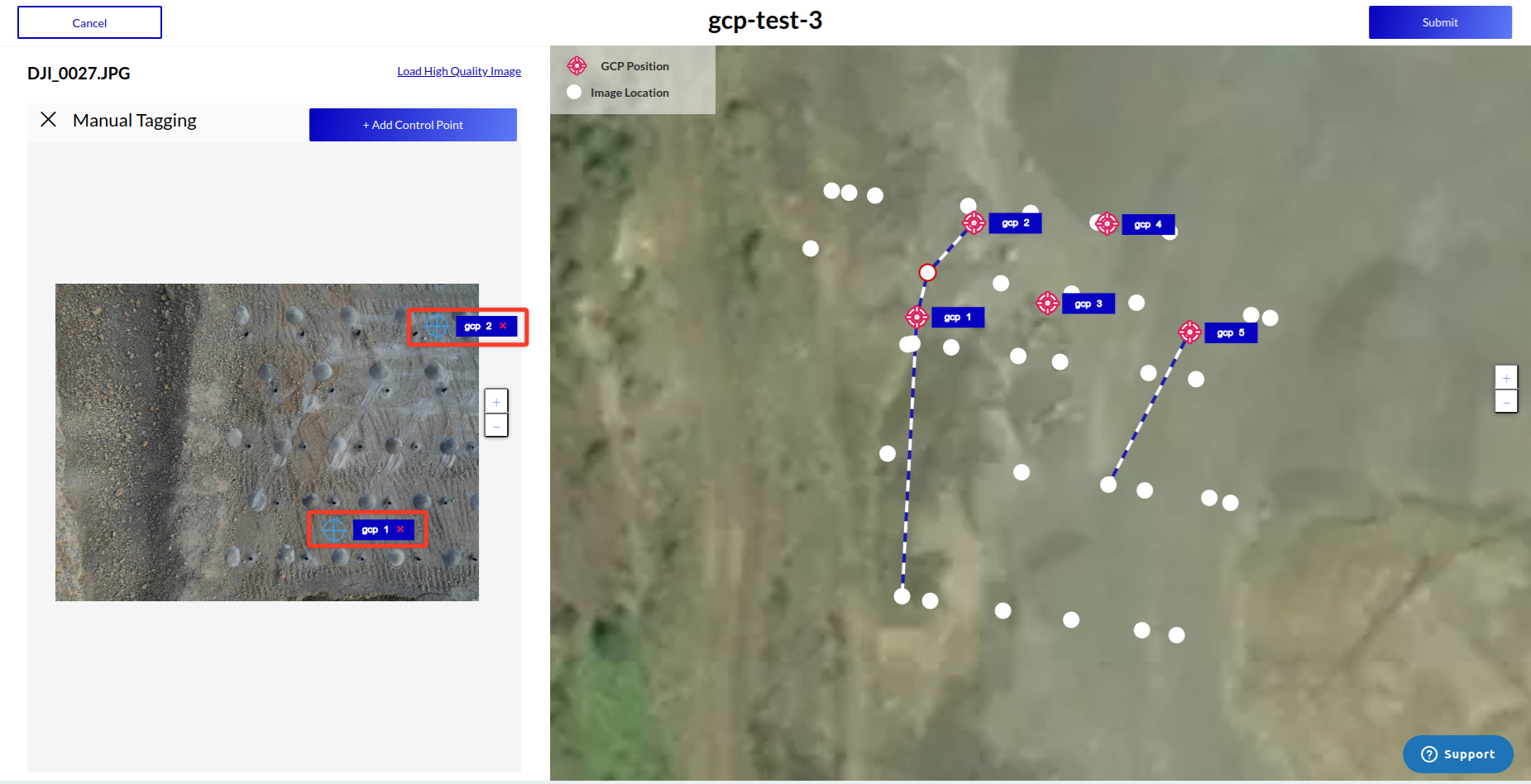Zoom out on the drone image

(x=496, y=425)
